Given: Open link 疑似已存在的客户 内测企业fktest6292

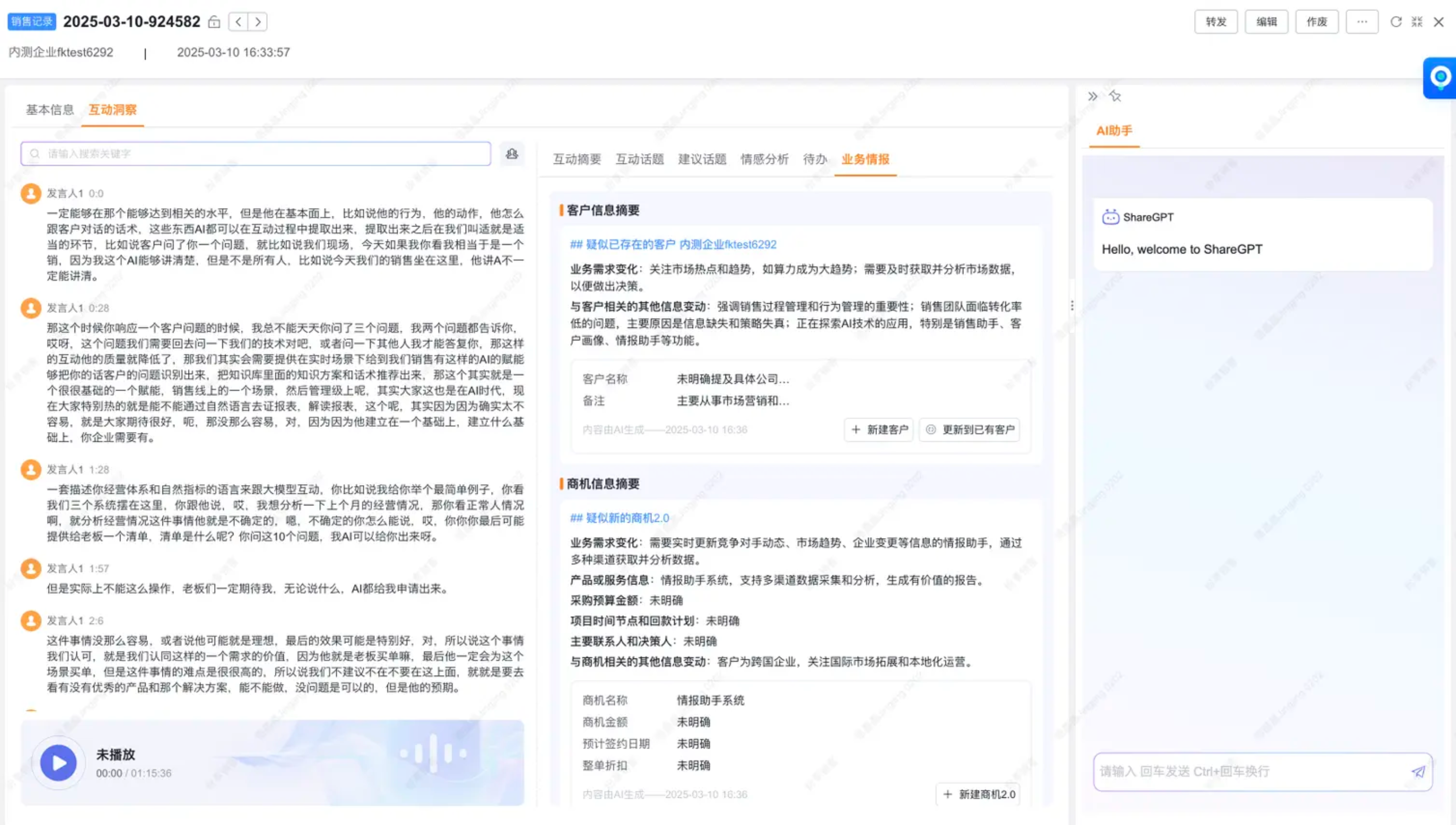Looking at the screenshot, I should [673, 244].
